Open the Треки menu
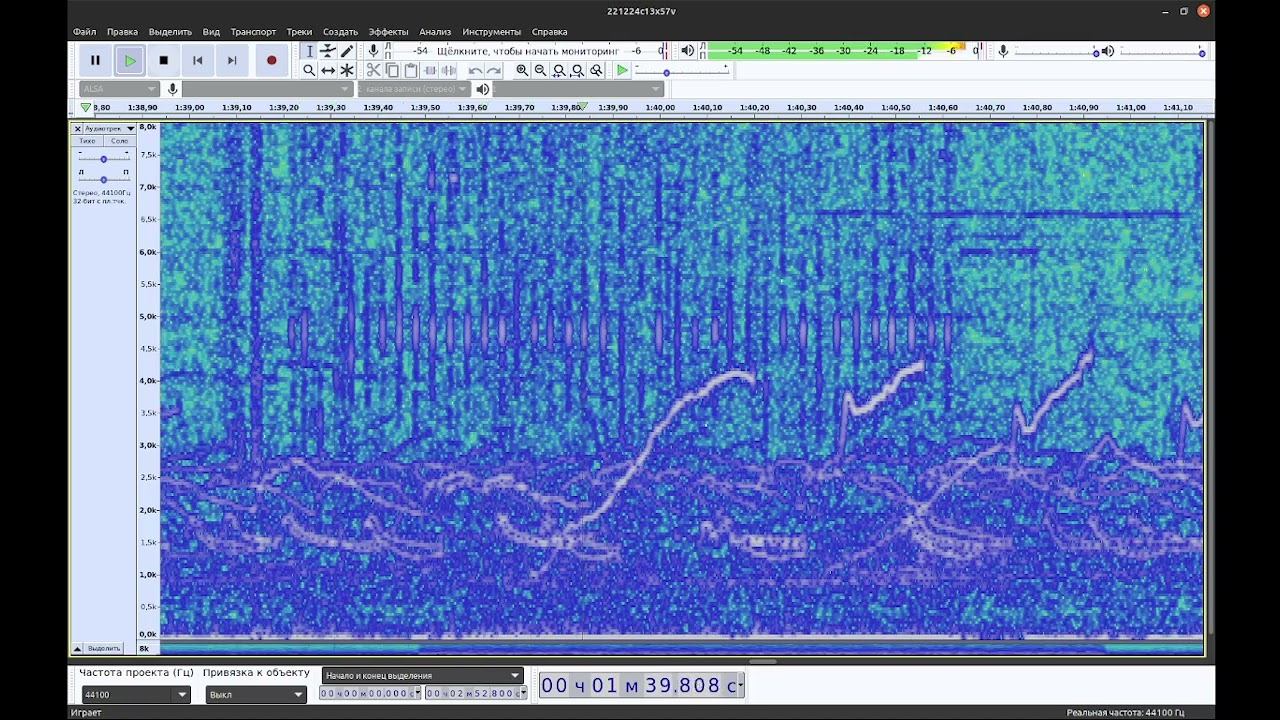Image resolution: width=1280 pixels, height=720 pixels. (299, 32)
